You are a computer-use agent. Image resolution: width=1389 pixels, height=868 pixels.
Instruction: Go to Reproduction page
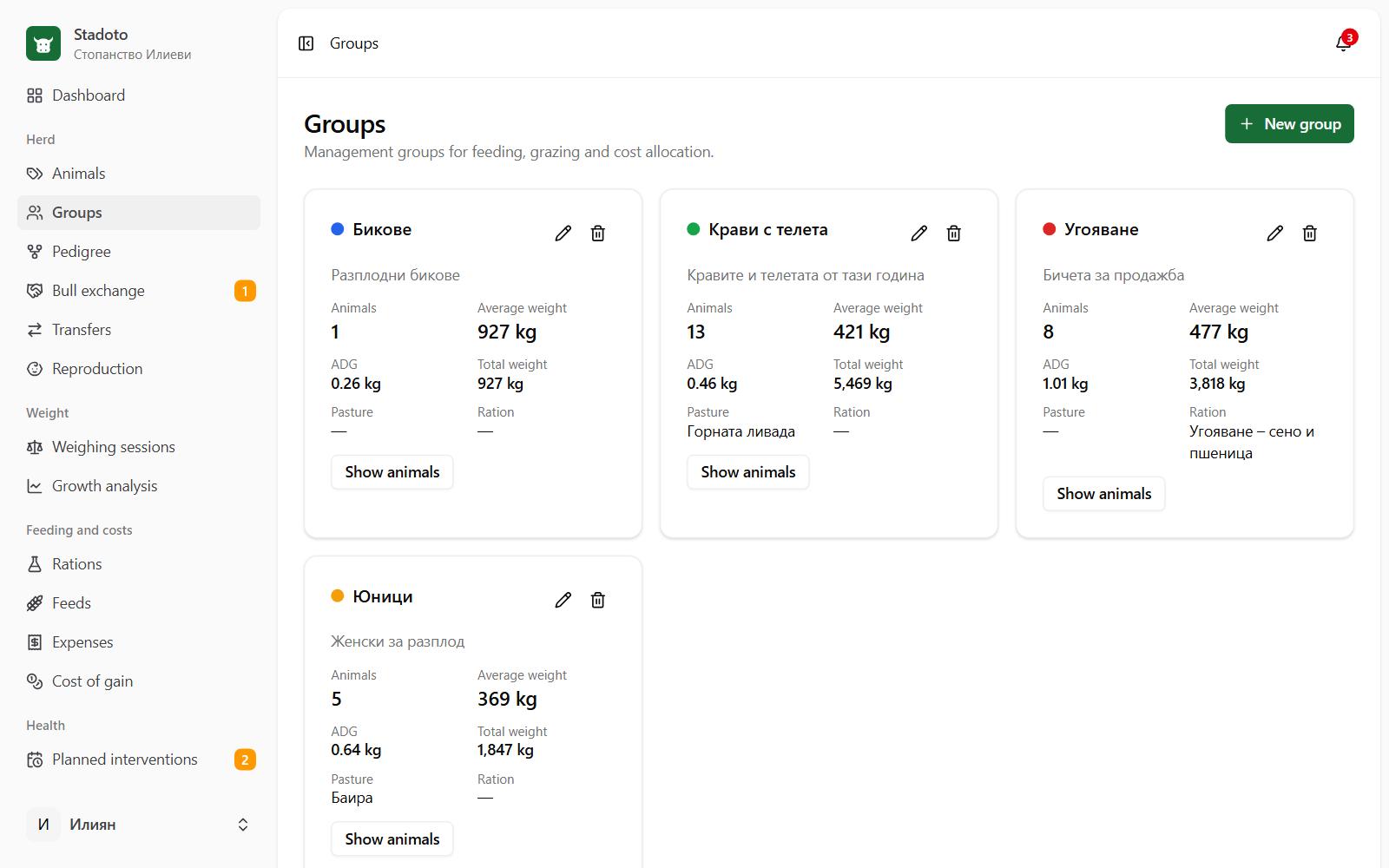pos(139,369)
